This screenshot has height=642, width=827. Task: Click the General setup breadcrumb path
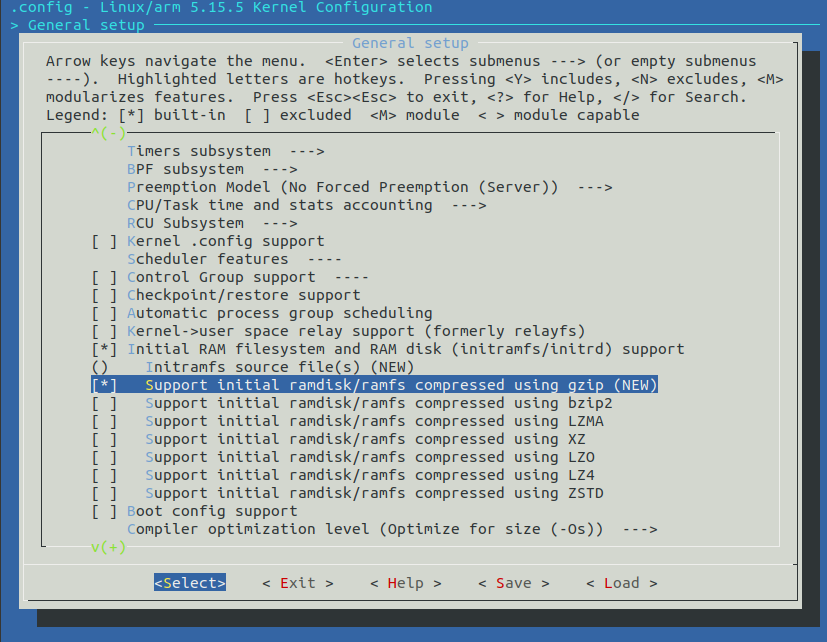coord(77,25)
